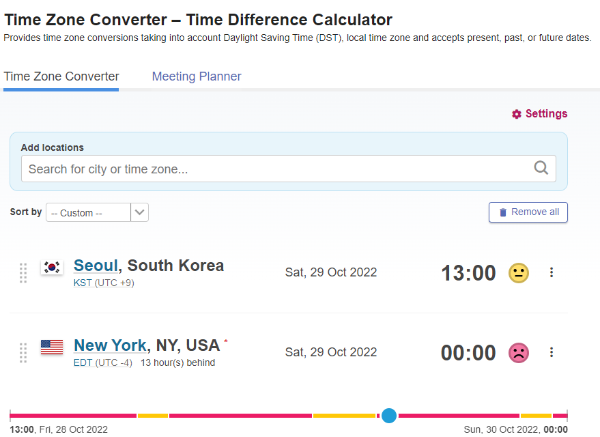Expand the Sort by dropdown arrow
Screen dimensions: 600x437
click(x=139, y=212)
